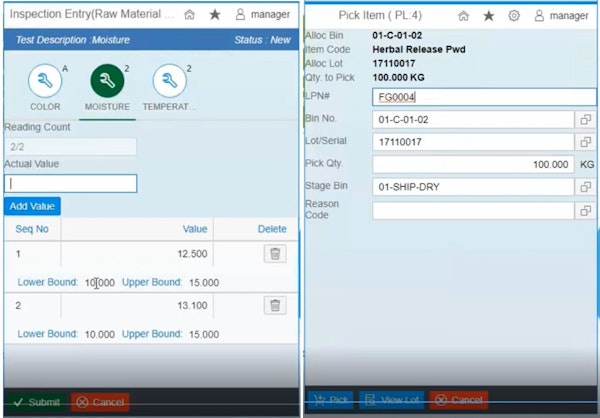Click manager user in Inspection Entry header
Screen dimensions: 600x418
(x=262, y=15)
